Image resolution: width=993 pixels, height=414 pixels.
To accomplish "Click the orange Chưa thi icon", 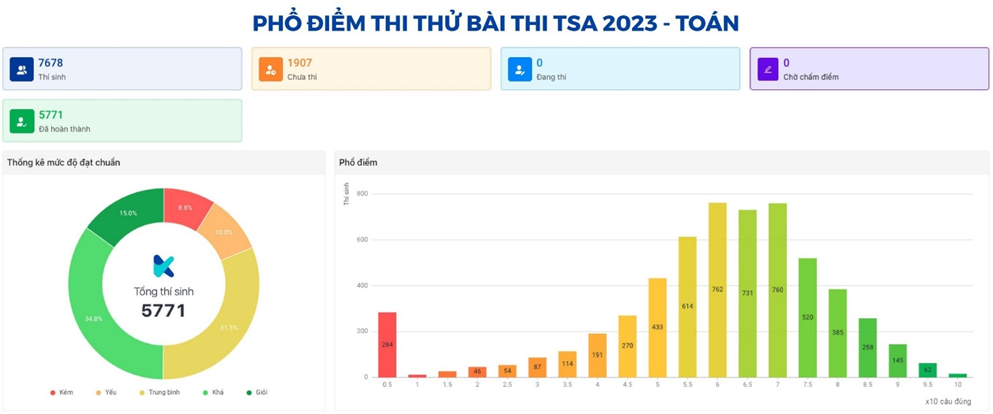I will tap(271, 69).
